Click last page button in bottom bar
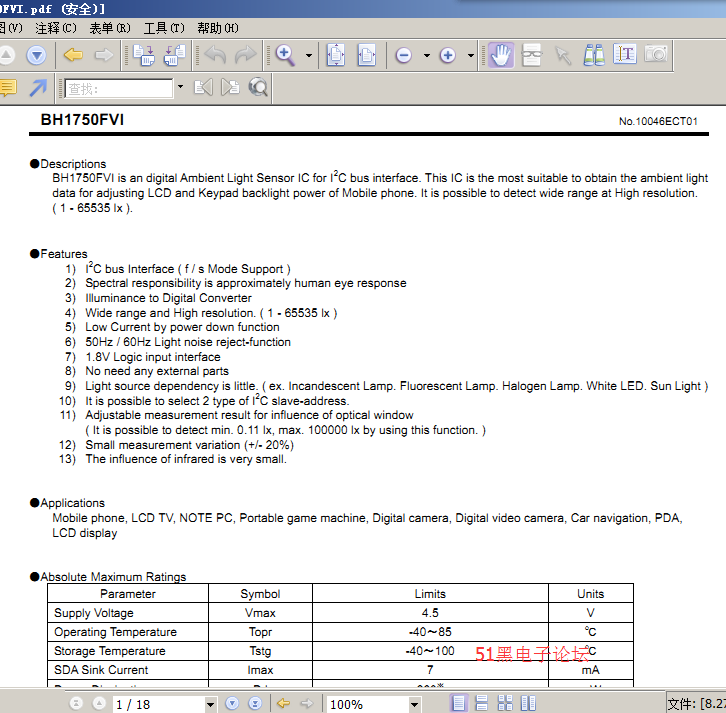Image resolution: width=726 pixels, height=713 pixels. tap(255, 703)
